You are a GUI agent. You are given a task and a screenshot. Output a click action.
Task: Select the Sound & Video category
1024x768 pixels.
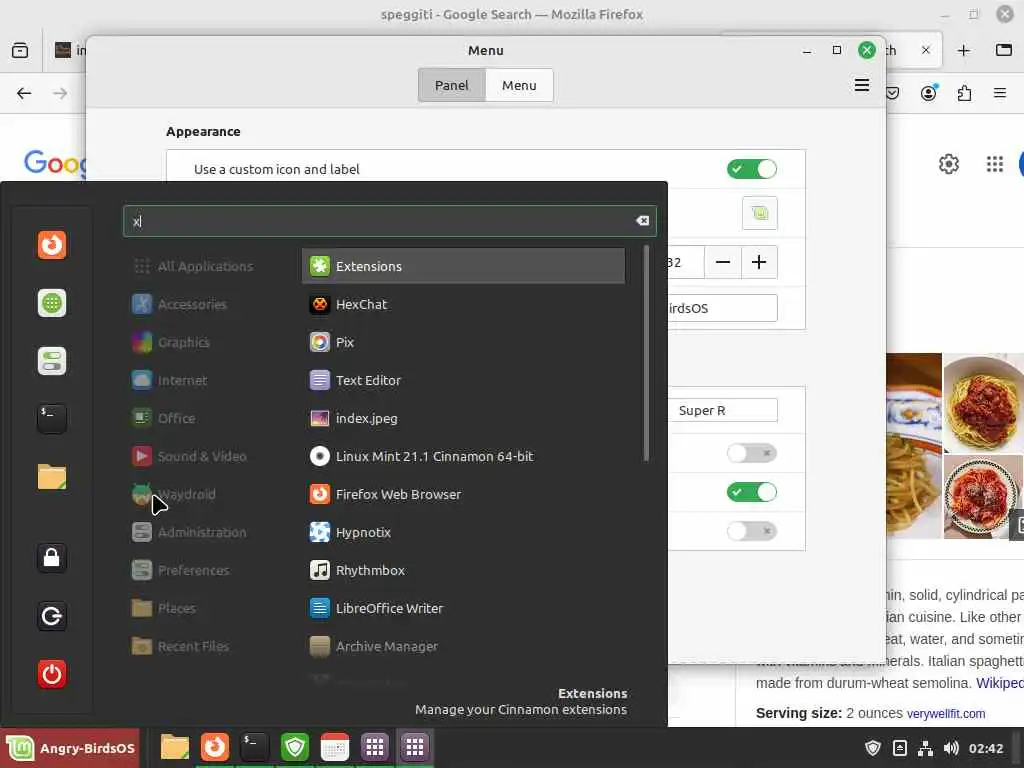tap(189, 456)
